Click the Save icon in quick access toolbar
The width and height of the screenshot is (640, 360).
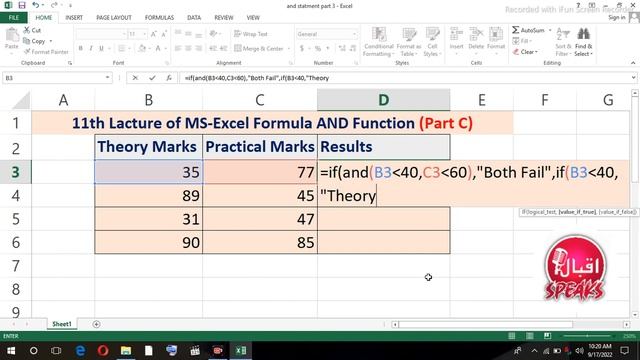click(22, 5)
